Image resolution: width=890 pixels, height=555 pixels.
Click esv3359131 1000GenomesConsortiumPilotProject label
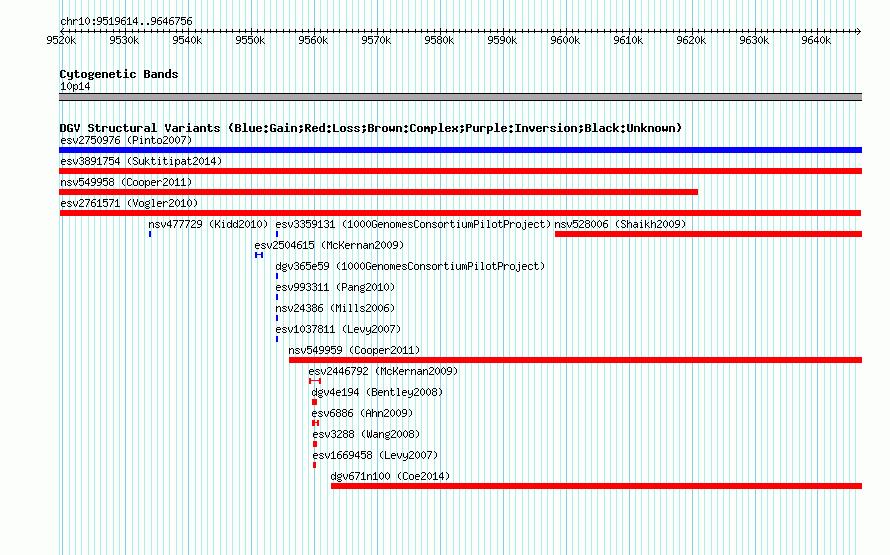coord(413,224)
